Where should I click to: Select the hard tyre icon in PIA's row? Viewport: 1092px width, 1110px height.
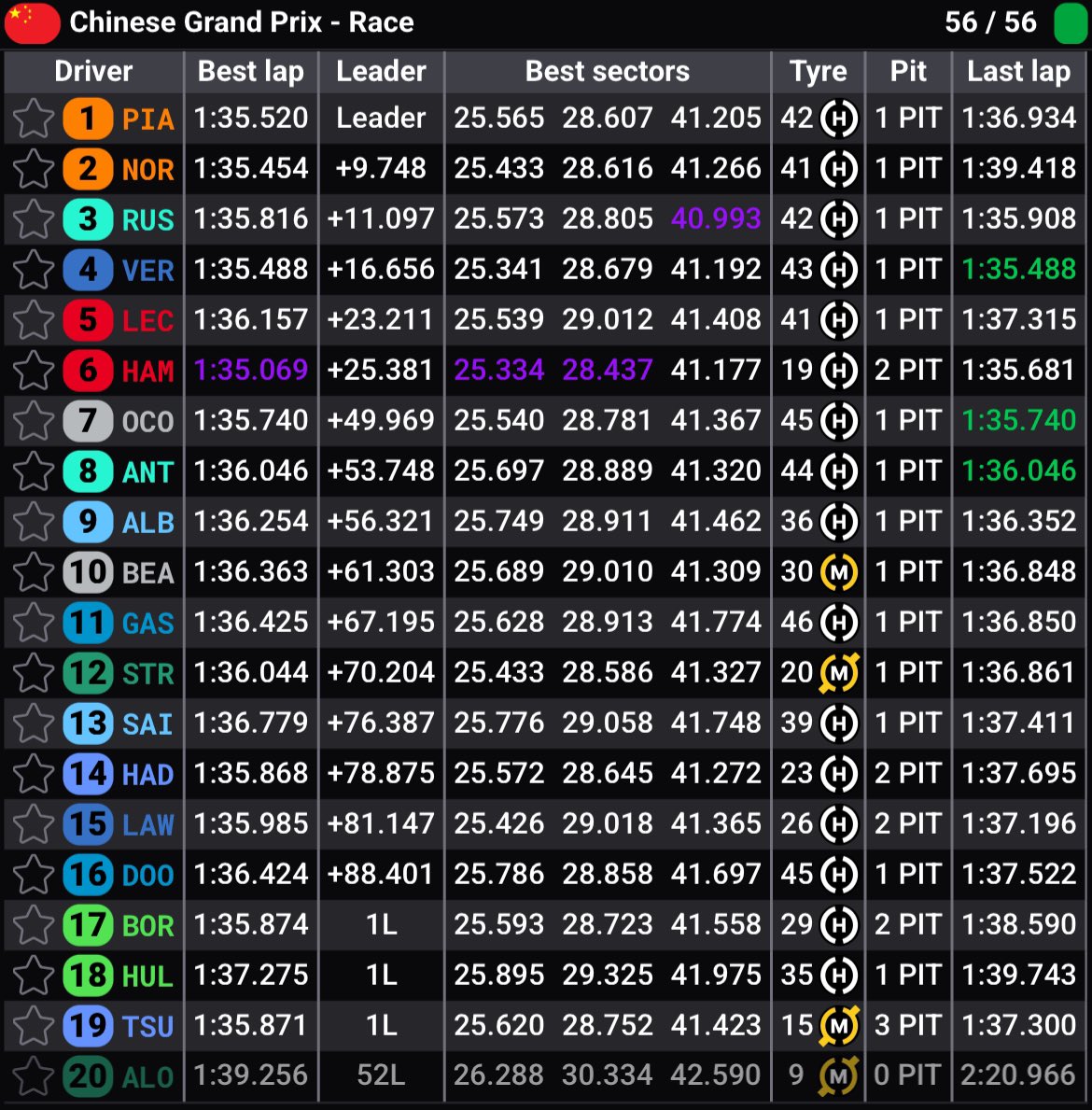(x=839, y=119)
